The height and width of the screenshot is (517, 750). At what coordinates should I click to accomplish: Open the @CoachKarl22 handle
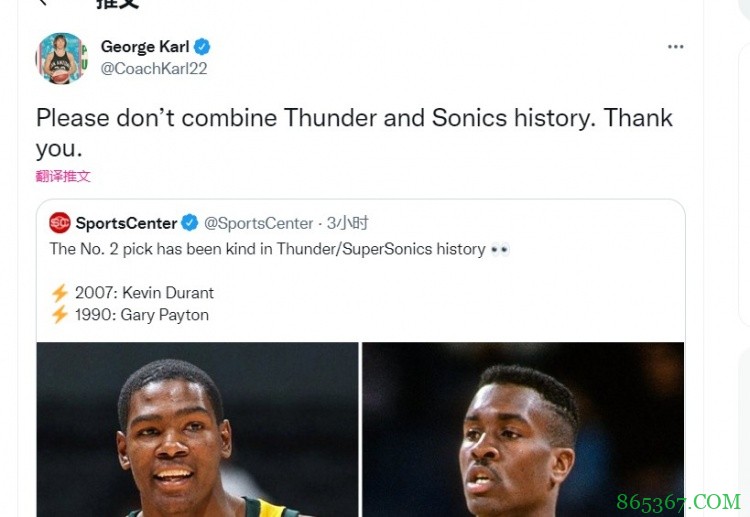point(154,69)
